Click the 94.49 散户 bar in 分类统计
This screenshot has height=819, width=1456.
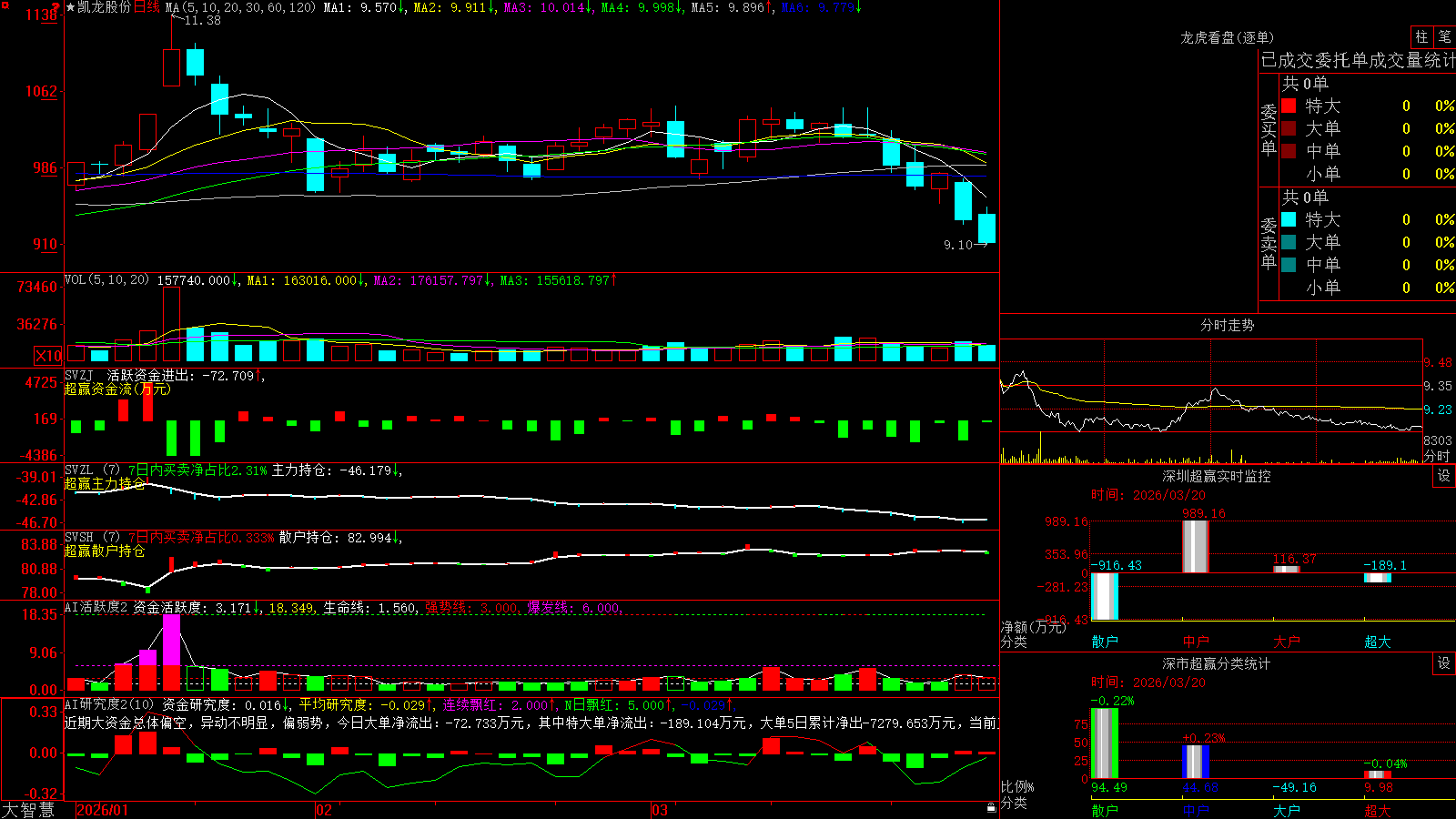click(1105, 743)
